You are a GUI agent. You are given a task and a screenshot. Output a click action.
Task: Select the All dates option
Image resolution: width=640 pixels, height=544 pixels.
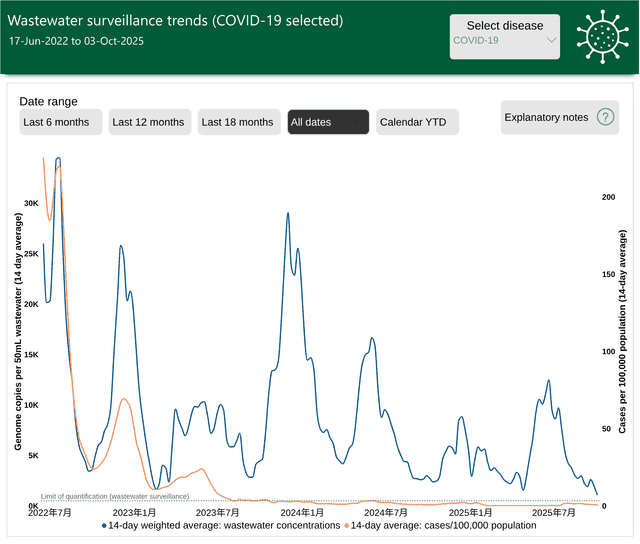click(328, 122)
